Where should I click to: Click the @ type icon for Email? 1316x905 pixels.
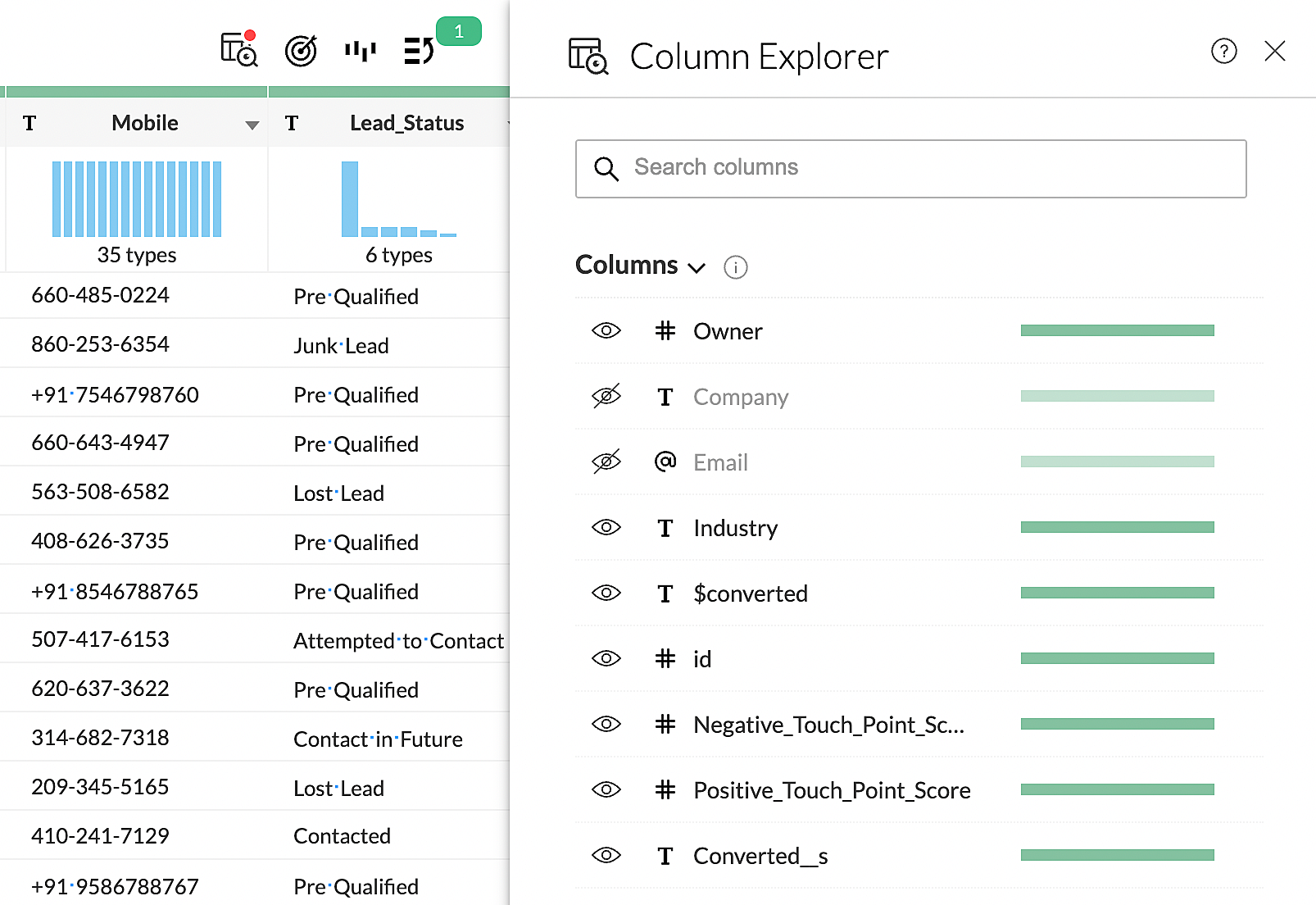click(665, 462)
